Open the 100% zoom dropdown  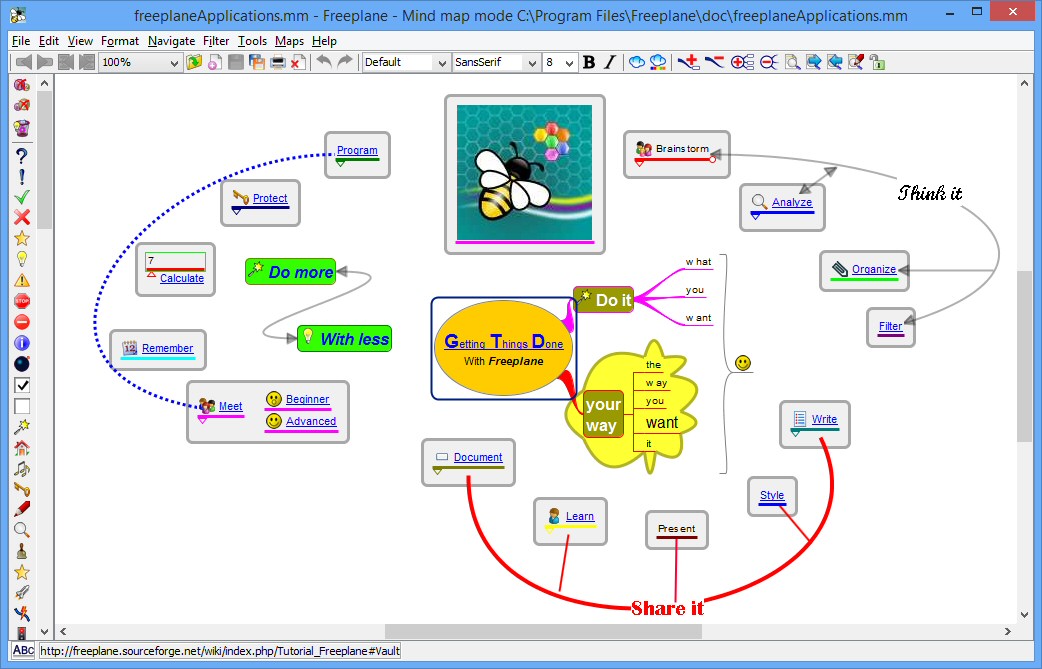(x=140, y=62)
